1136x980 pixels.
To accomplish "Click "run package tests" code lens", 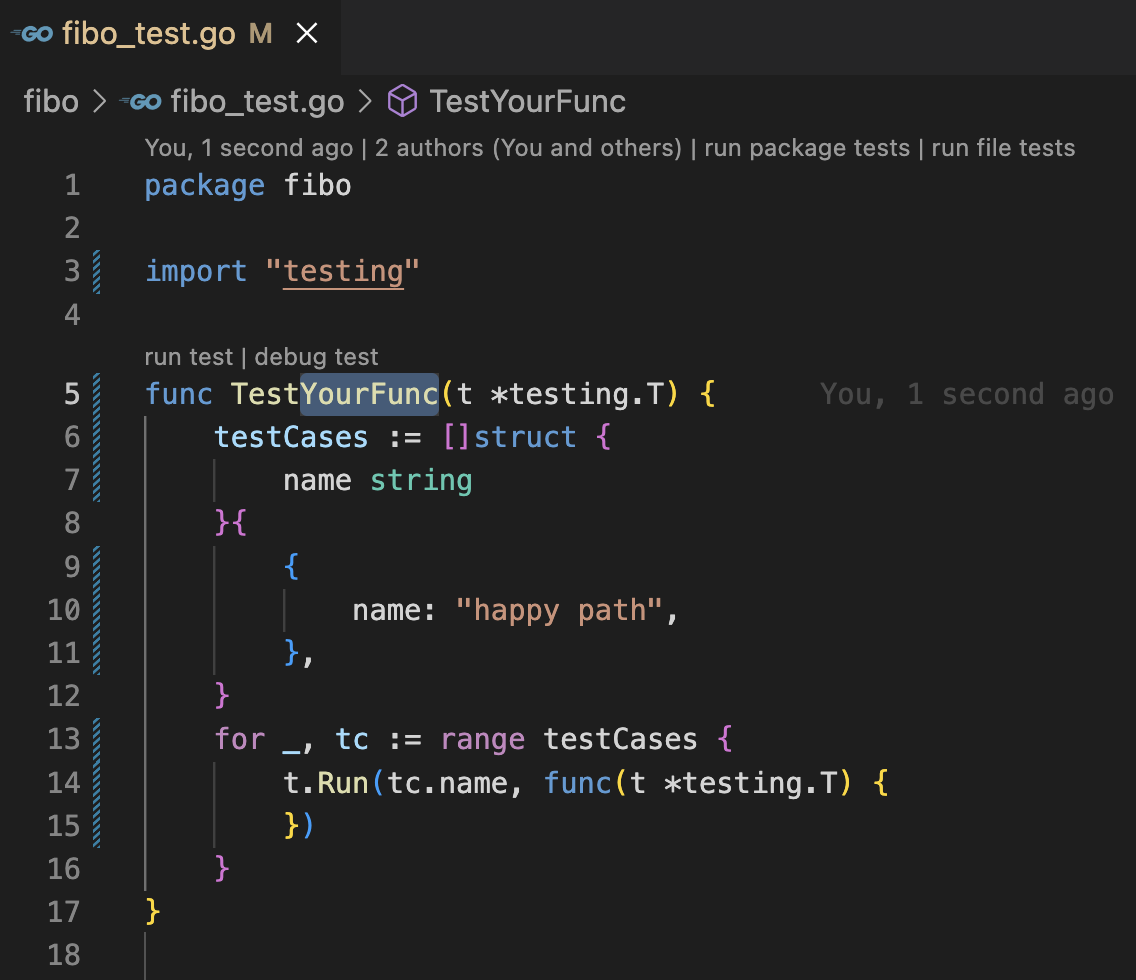I will pos(807,149).
